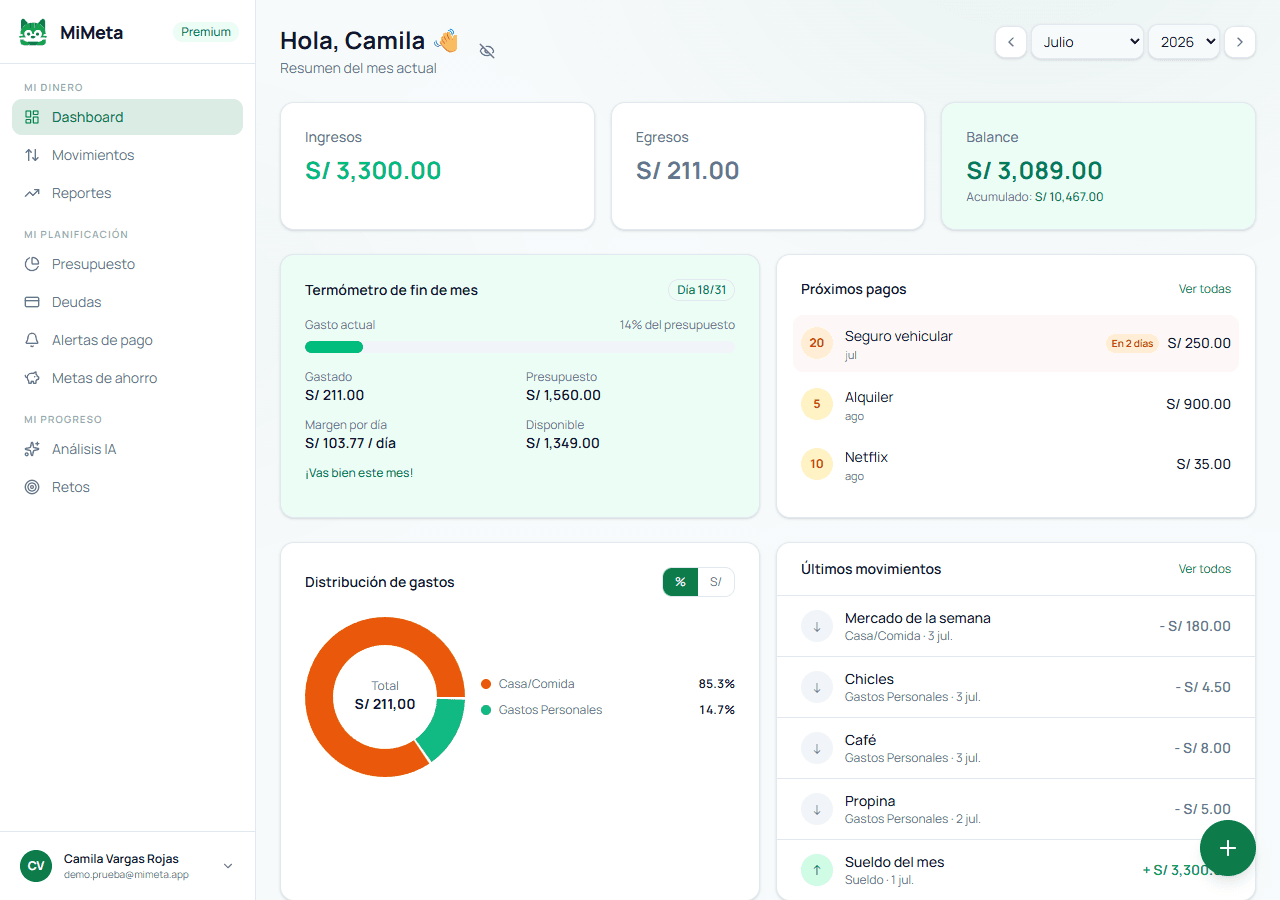Click the En 2 días tag

[1131, 343]
